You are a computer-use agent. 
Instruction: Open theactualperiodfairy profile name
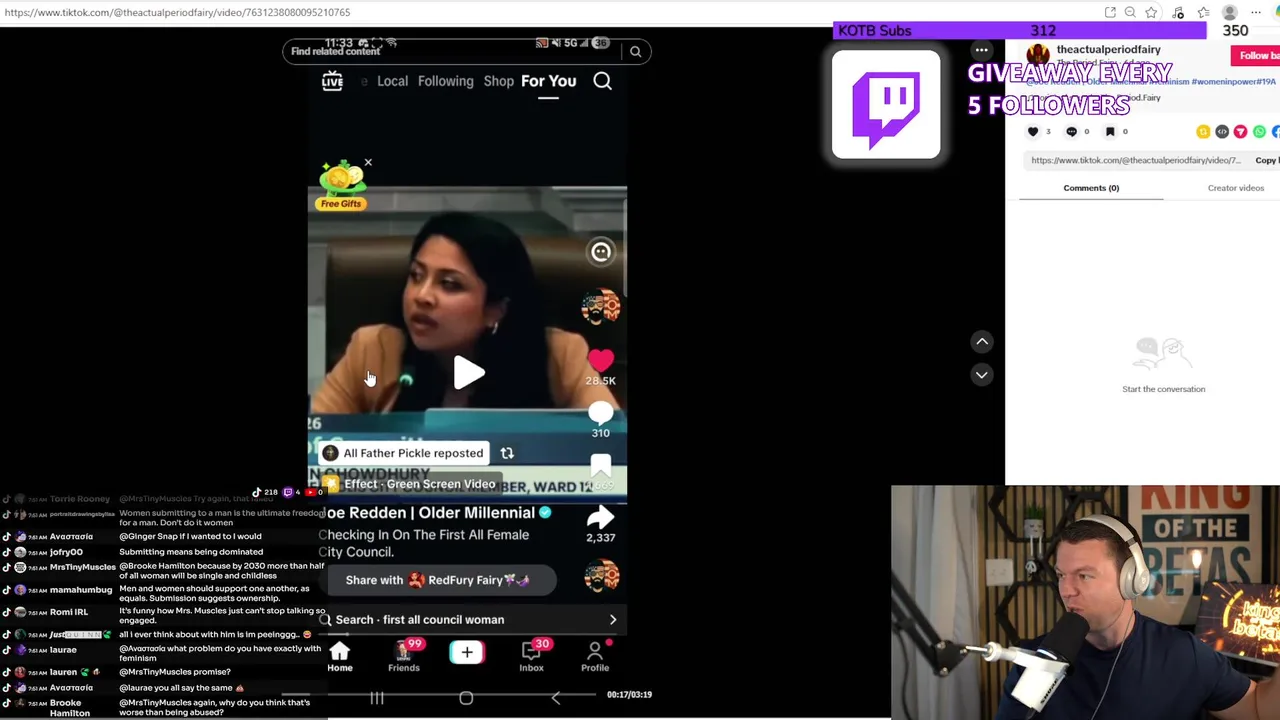click(x=1108, y=49)
